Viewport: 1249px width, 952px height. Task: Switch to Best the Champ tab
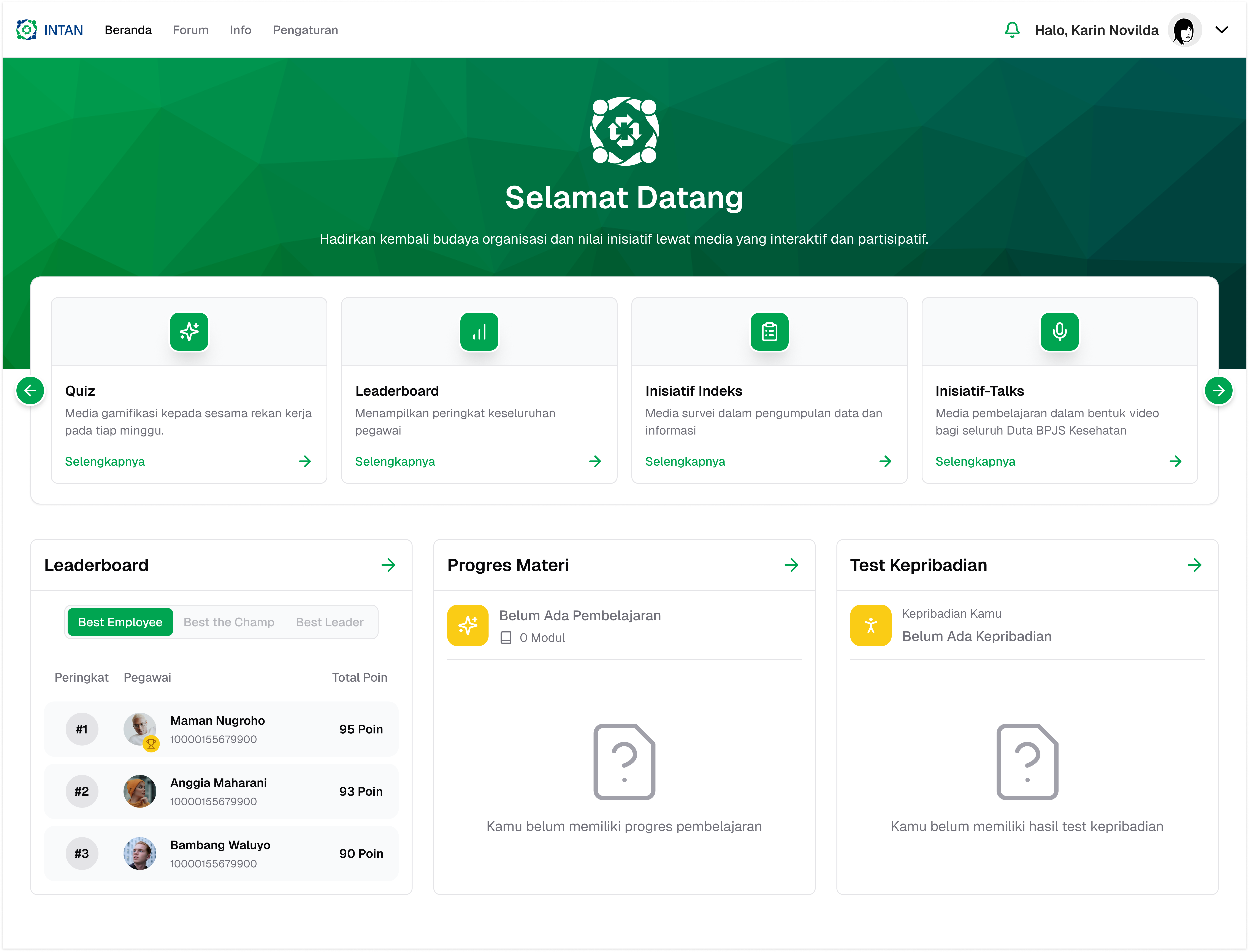click(229, 622)
